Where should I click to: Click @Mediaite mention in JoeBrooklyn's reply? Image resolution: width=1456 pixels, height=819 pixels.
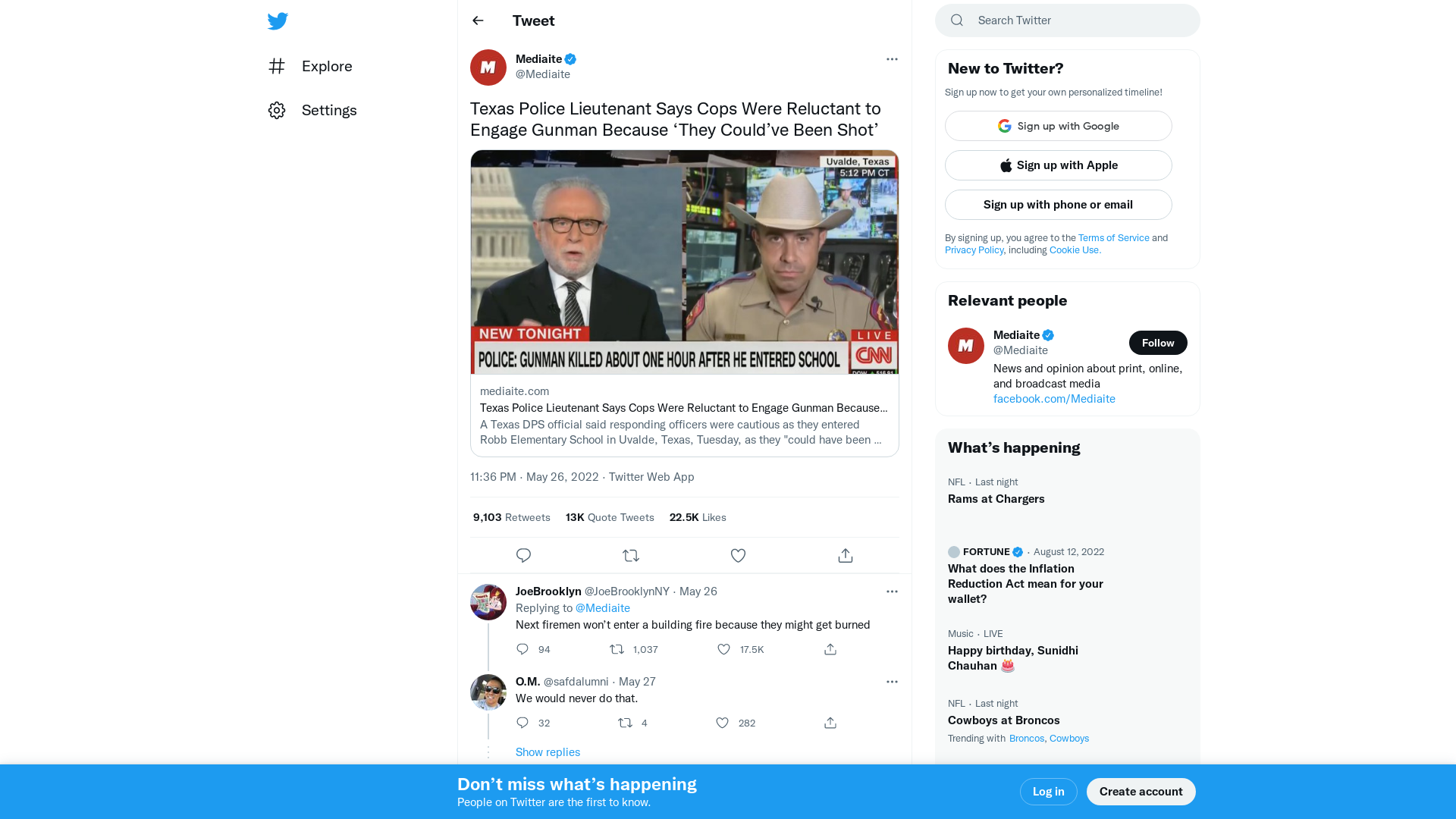click(x=603, y=608)
